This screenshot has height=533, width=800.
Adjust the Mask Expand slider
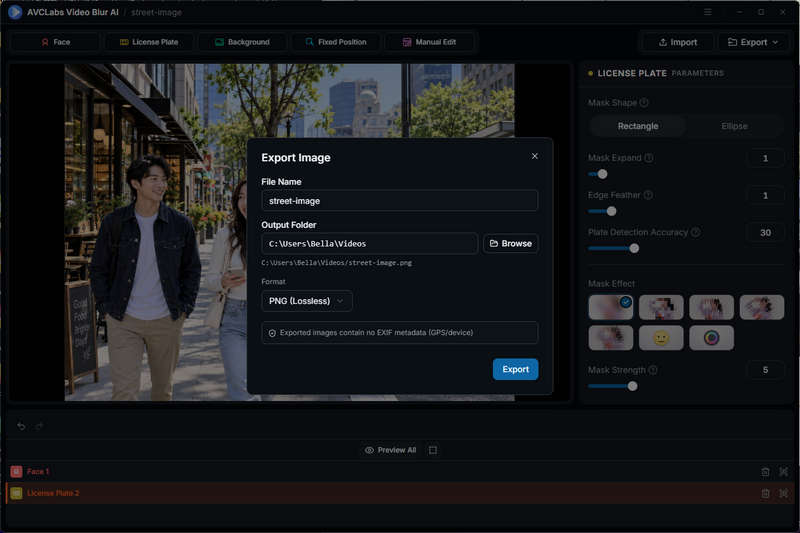(602, 174)
